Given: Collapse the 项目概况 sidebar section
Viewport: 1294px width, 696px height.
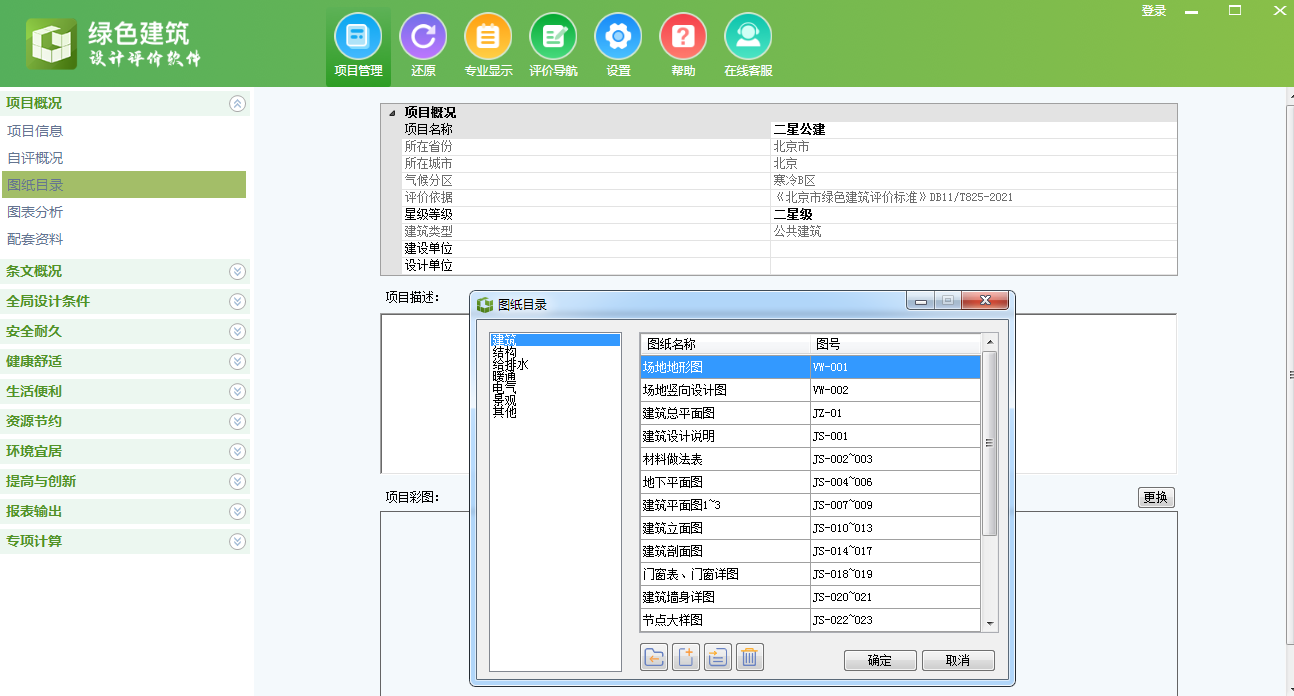Looking at the screenshot, I should pyautogui.click(x=237, y=103).
